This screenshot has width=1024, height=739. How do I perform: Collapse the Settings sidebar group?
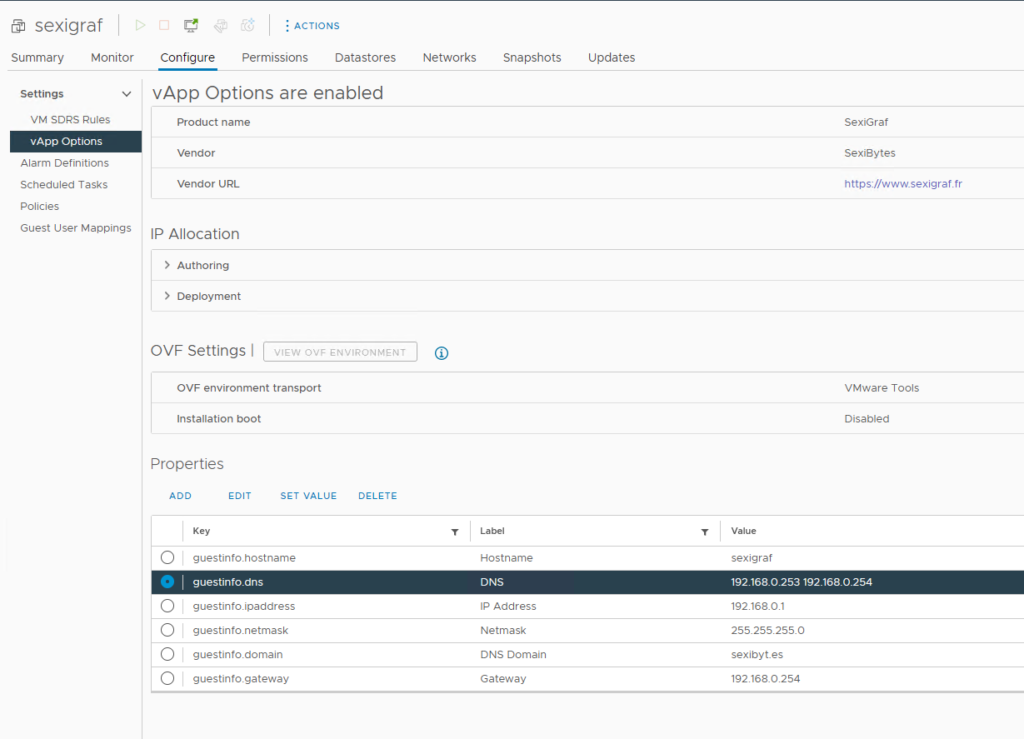(126, 94)
